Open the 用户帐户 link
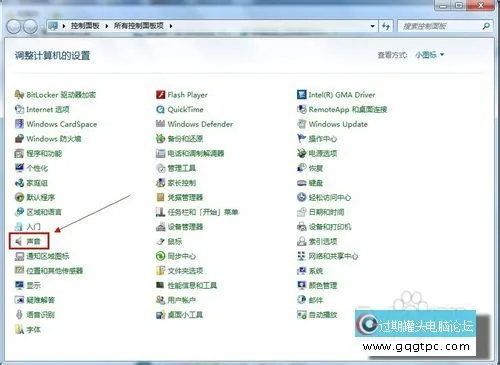 182,300
